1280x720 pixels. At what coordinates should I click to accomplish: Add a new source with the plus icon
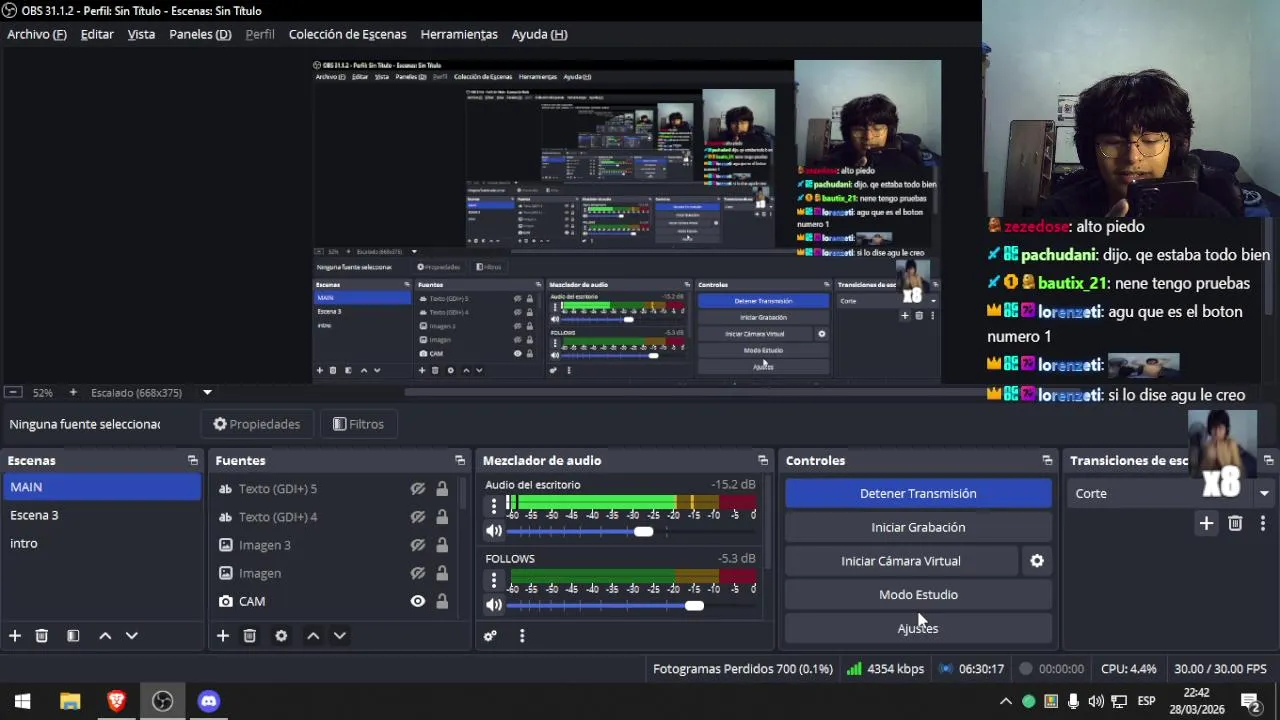coord(223,636)
